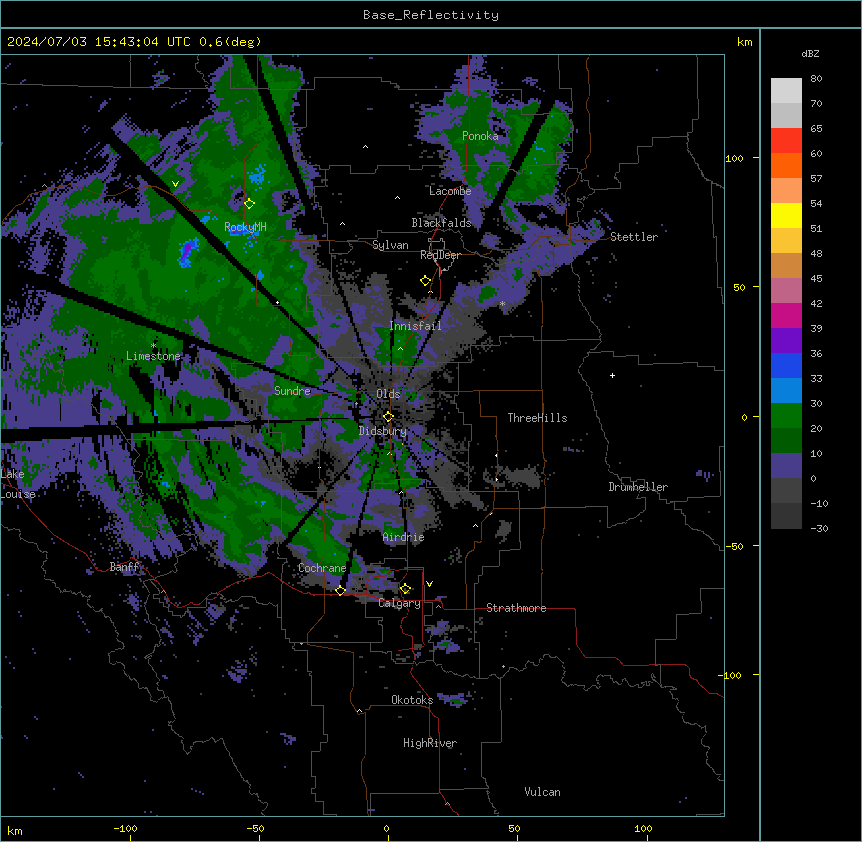Viewport: 862px width, 842px height.
Task: Click the white plus marker north of Drumheller
Action: pyautogui.click(x=612, y=375)
